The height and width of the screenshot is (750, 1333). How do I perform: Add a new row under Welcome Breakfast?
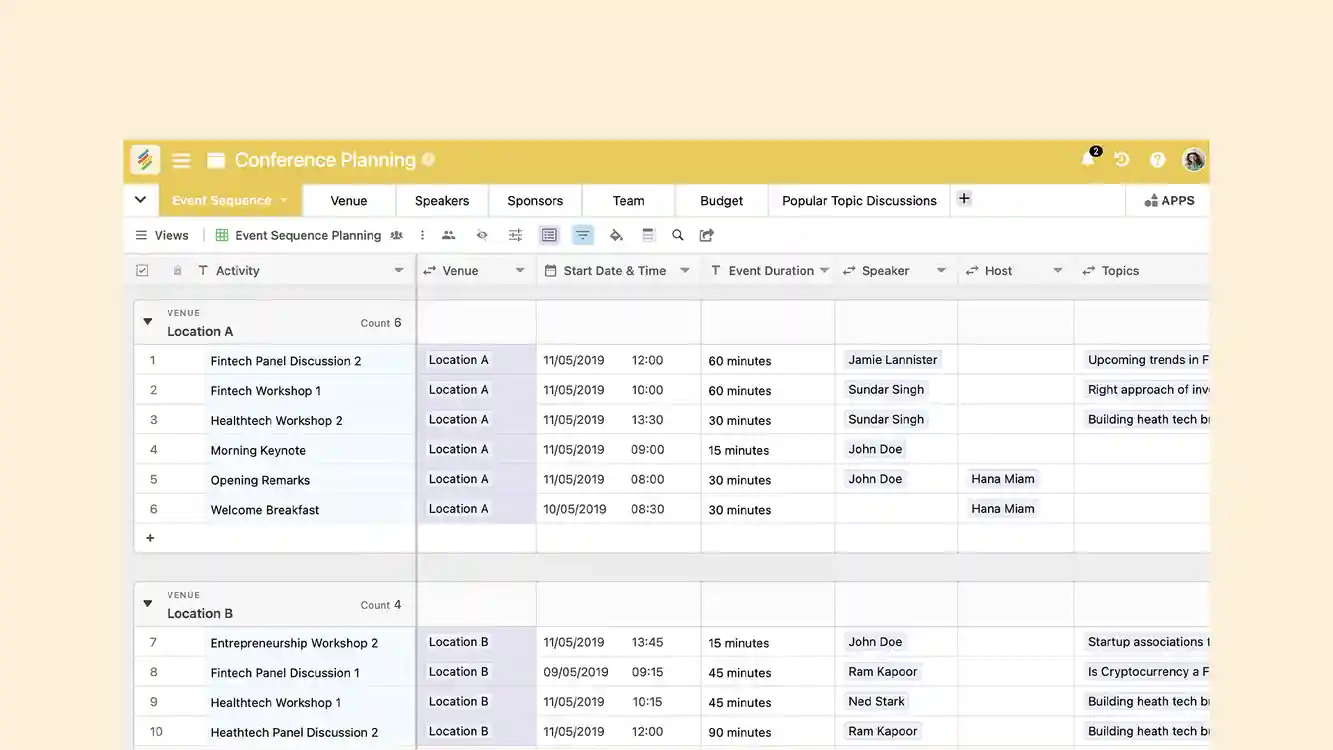[x=149, y=537]
